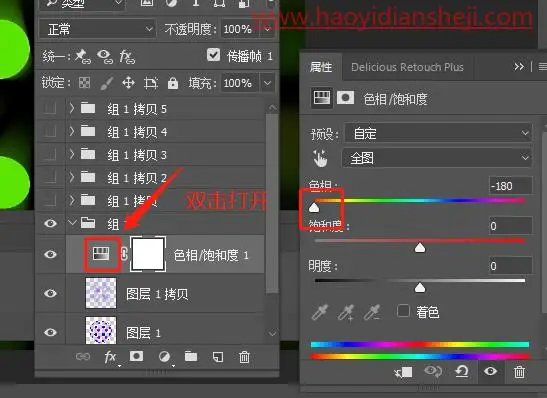This screenshot has height=398, width=547.
Task: Expand the 组 1 拷贝 4 group
Action: [72, 131]
